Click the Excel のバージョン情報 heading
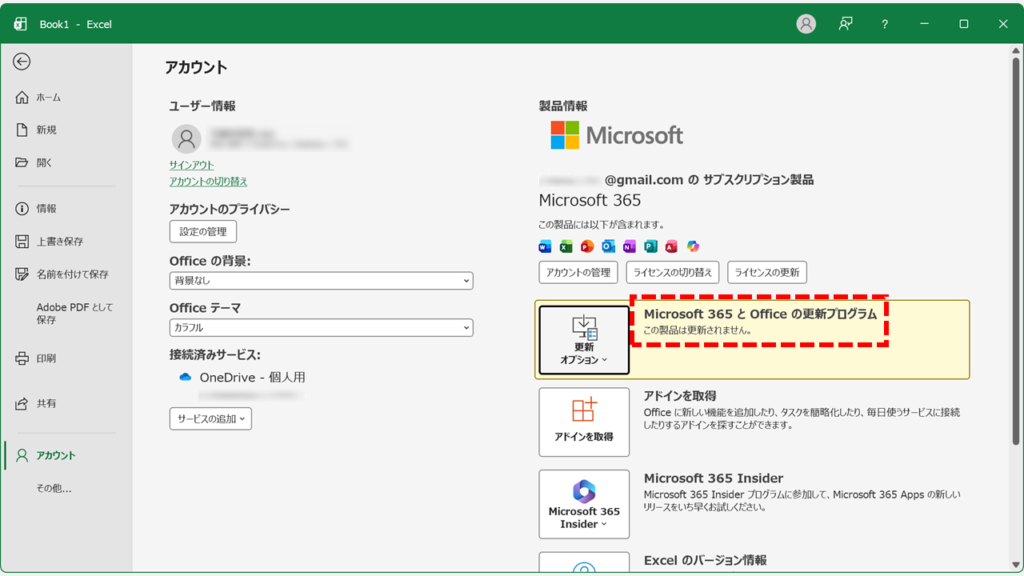The image size is (1024, 576). [705, 560]
